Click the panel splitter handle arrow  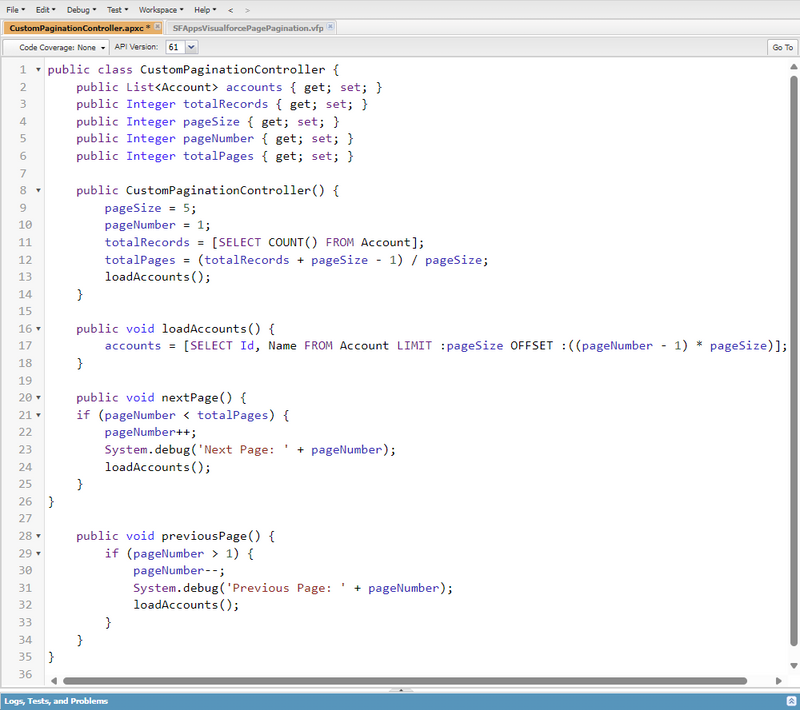point(401,690)
